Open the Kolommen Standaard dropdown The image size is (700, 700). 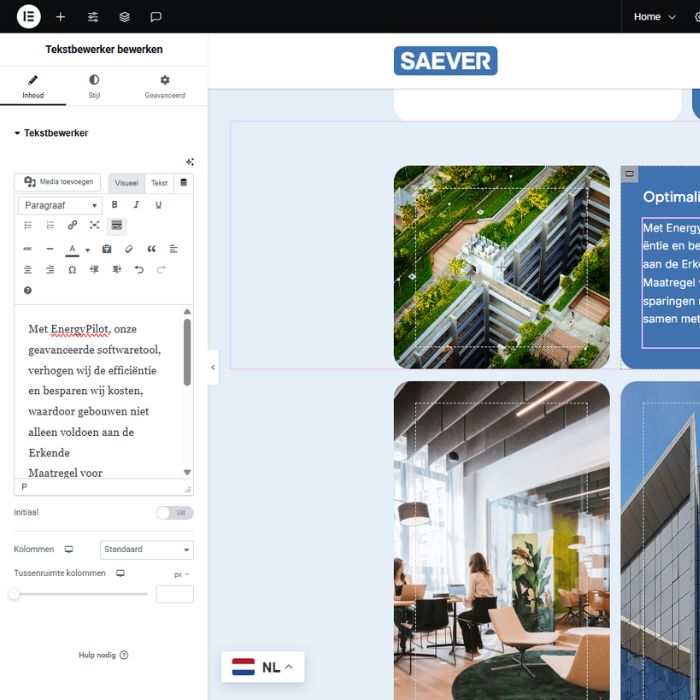[x=146, y=550]
